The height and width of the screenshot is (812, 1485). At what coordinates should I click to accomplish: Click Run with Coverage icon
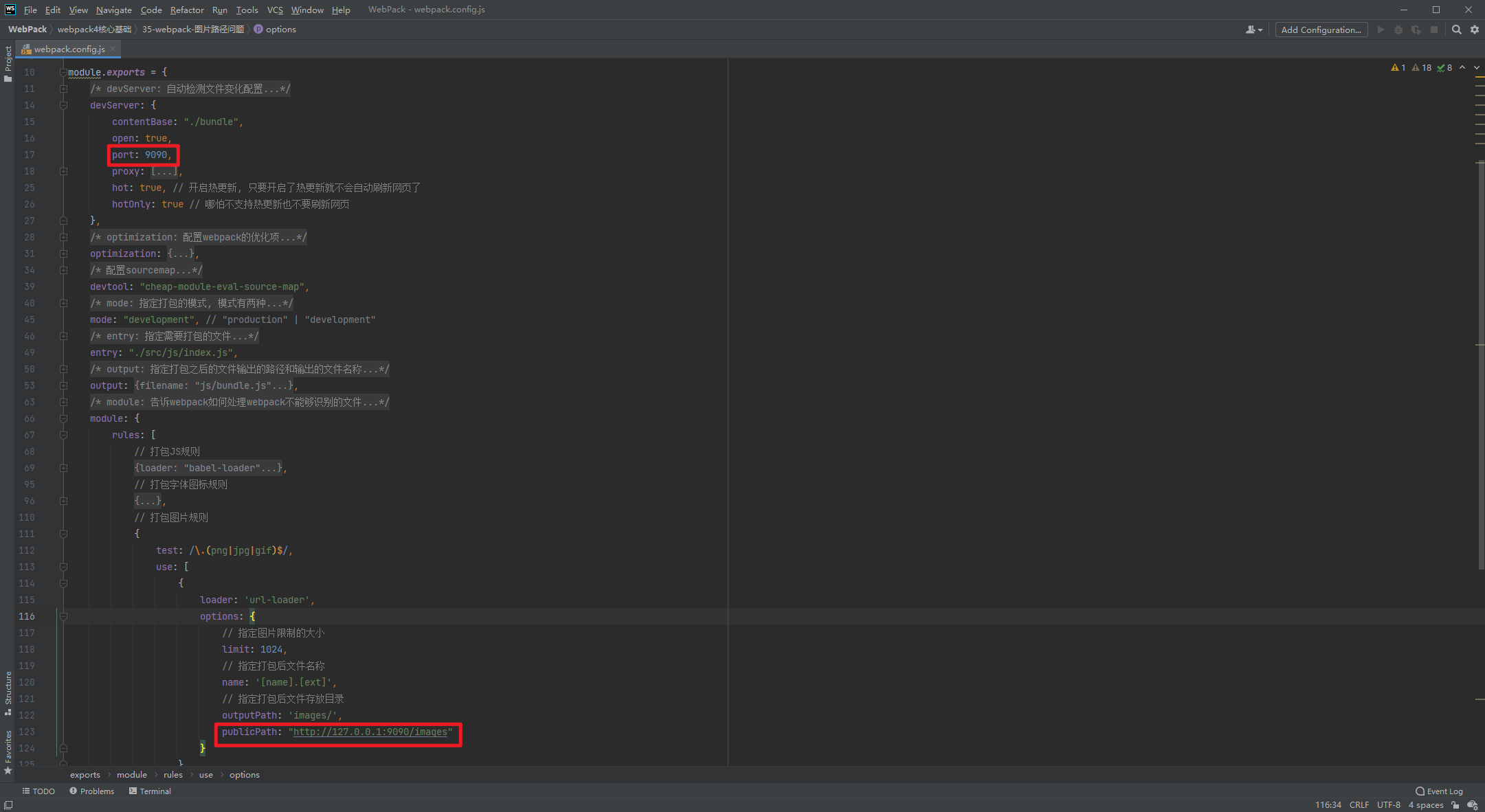(1416, 30)
